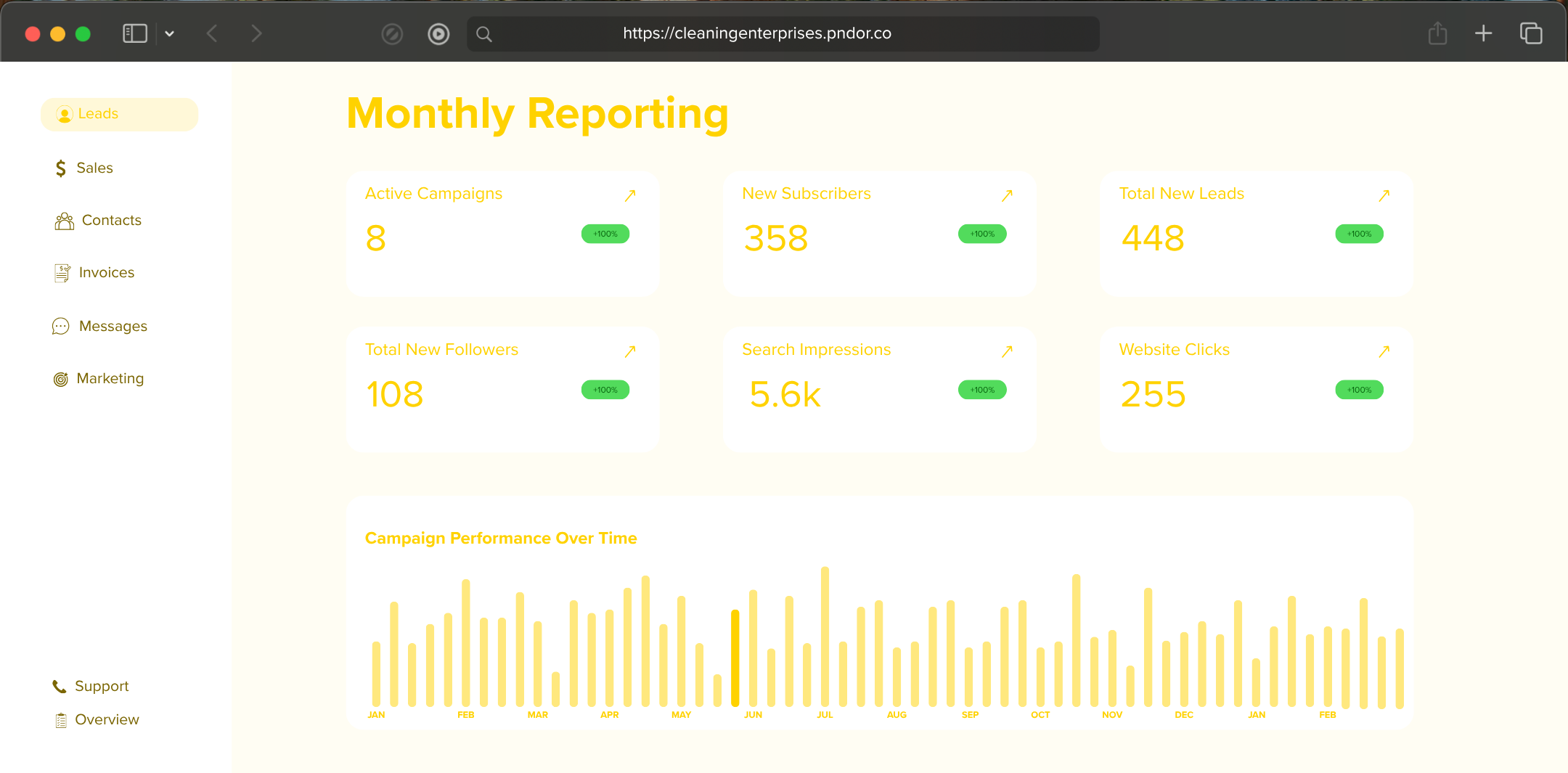
Task: Click the +100% badge on Total New Followers
Action: coord(605,390)
